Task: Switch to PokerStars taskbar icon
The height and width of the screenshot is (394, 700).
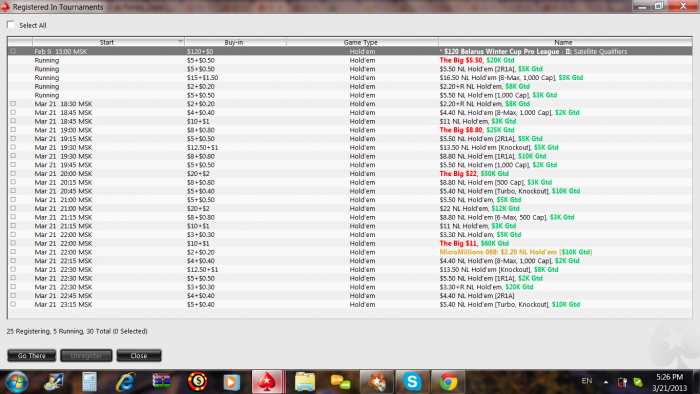Action: [267, 382]
